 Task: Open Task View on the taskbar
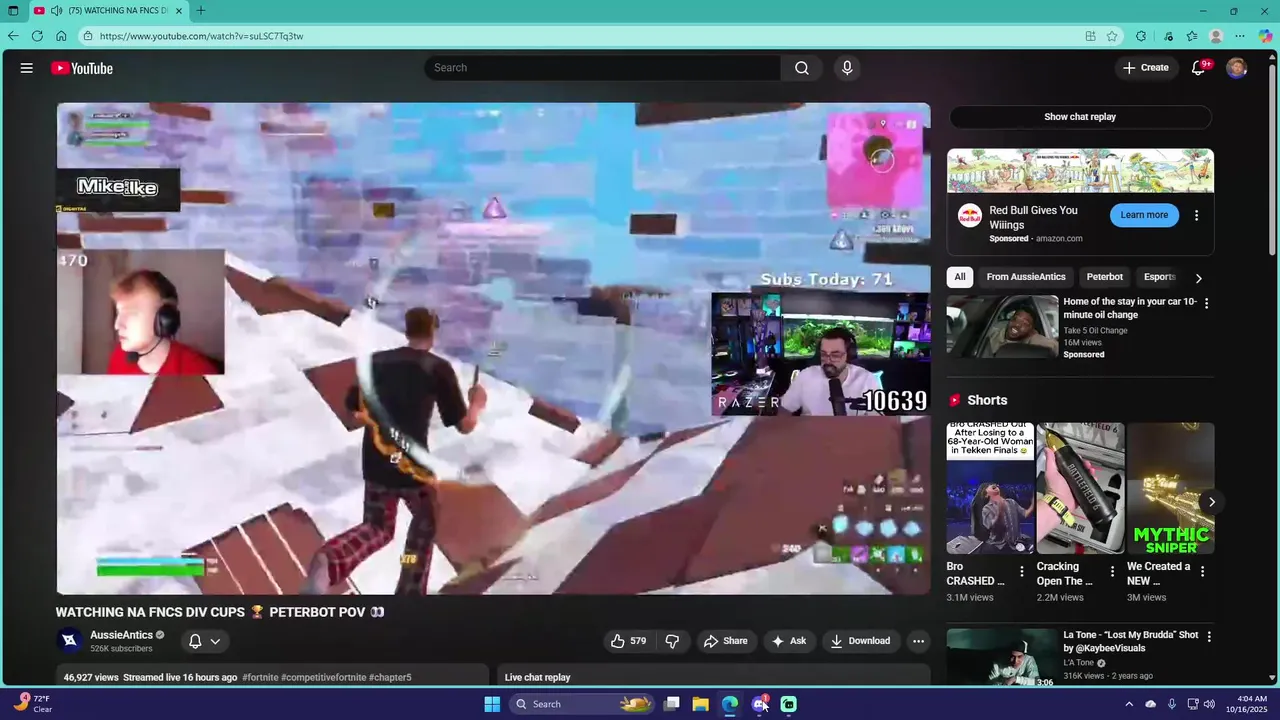pyautogui.click(x=672, y=704)
